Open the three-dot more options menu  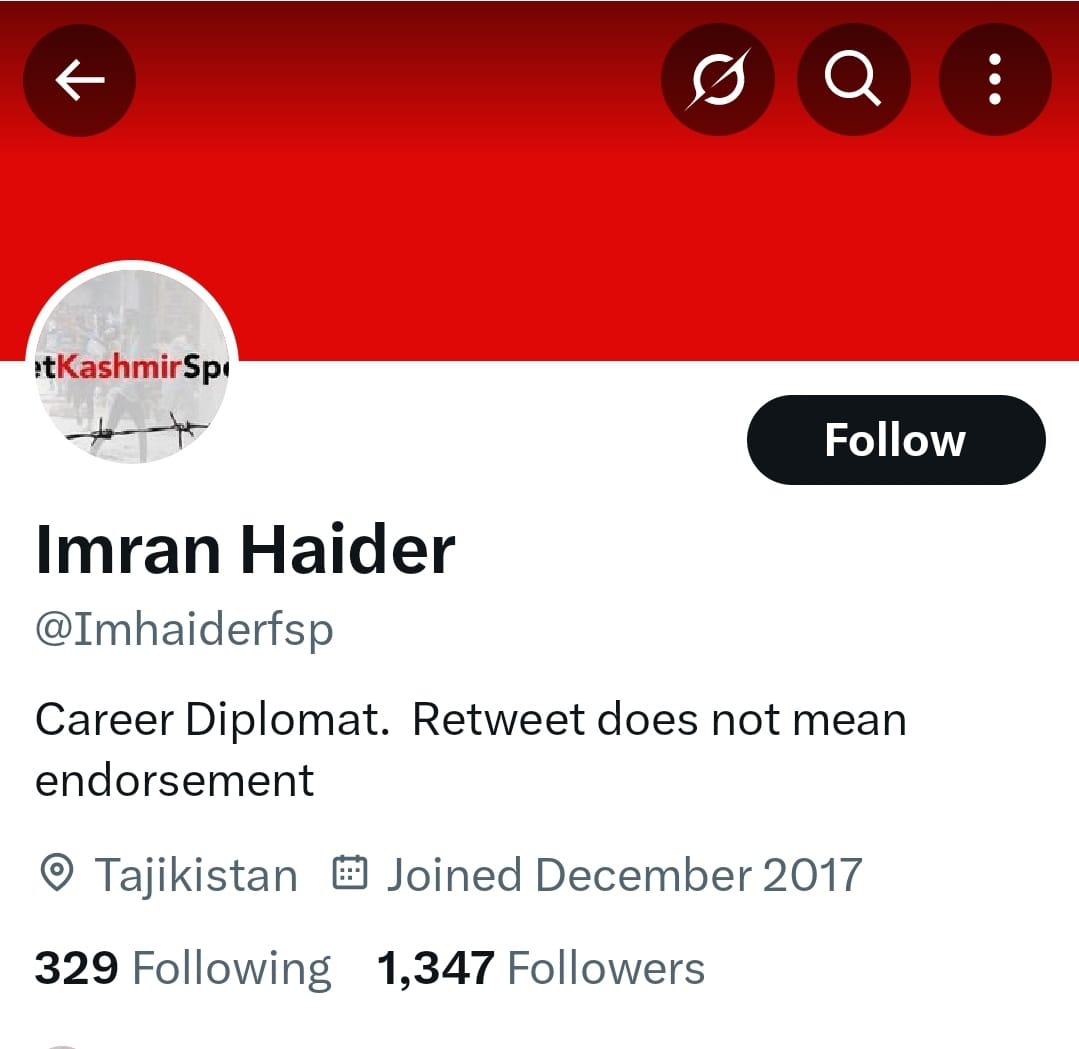[994, 79]
